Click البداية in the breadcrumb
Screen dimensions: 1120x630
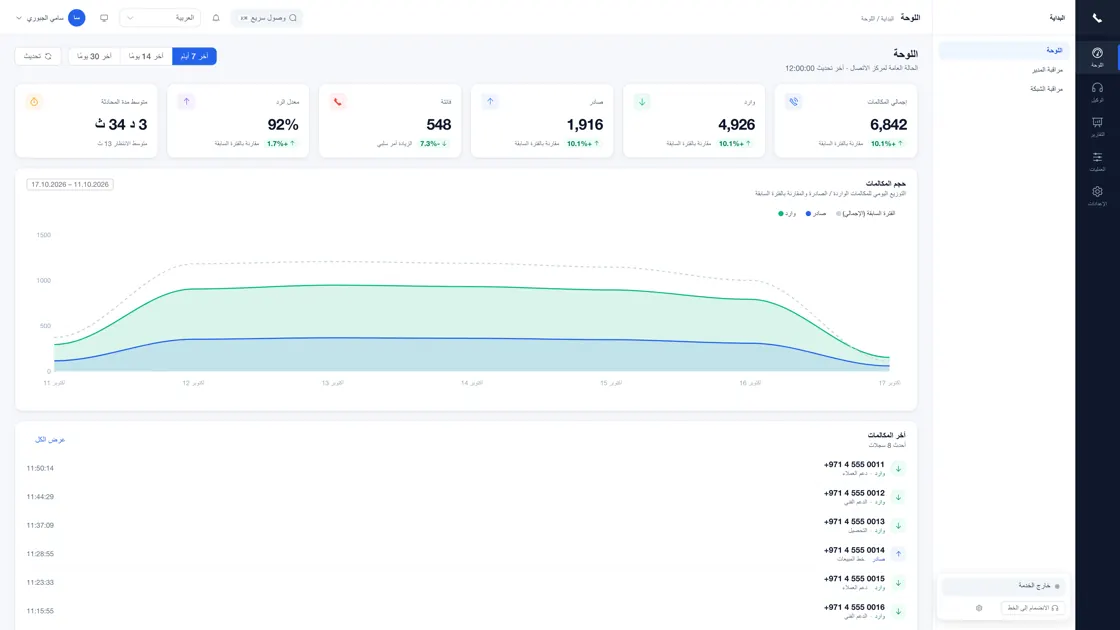[887, 19]
